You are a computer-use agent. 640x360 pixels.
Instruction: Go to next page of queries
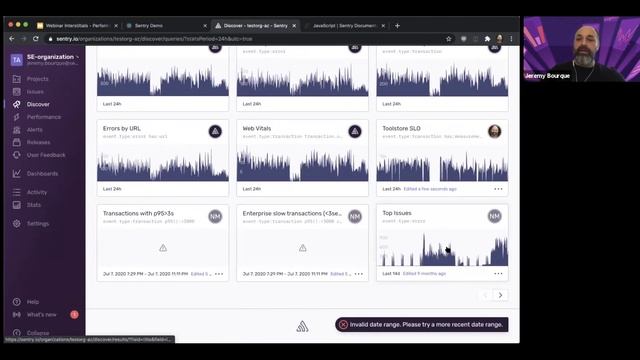pyautogui.click(x=500, y=295)
